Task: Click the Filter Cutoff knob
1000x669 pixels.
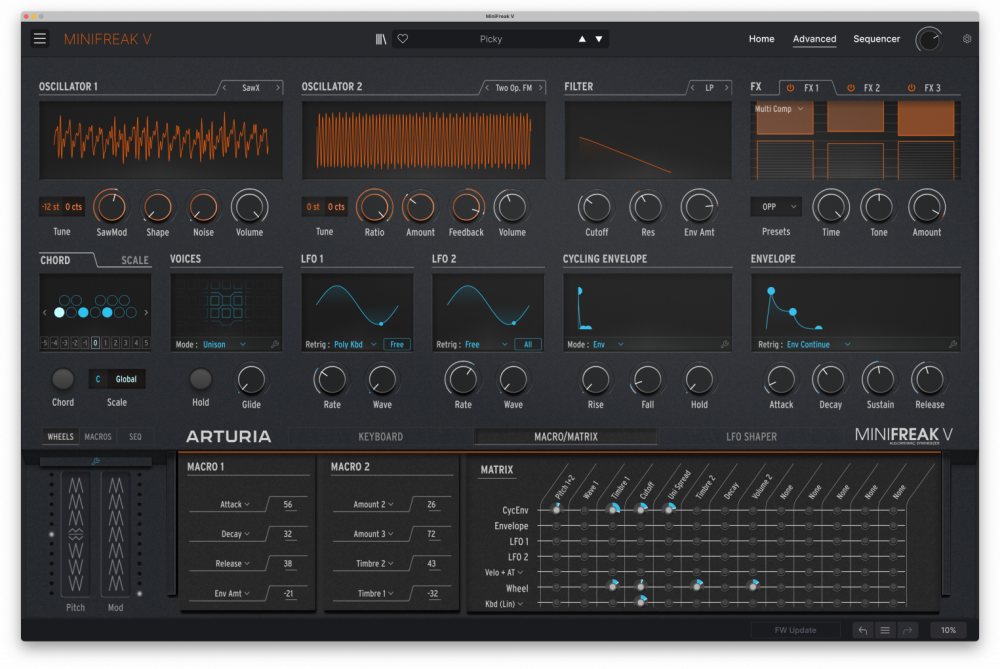Action: point(596,208)
